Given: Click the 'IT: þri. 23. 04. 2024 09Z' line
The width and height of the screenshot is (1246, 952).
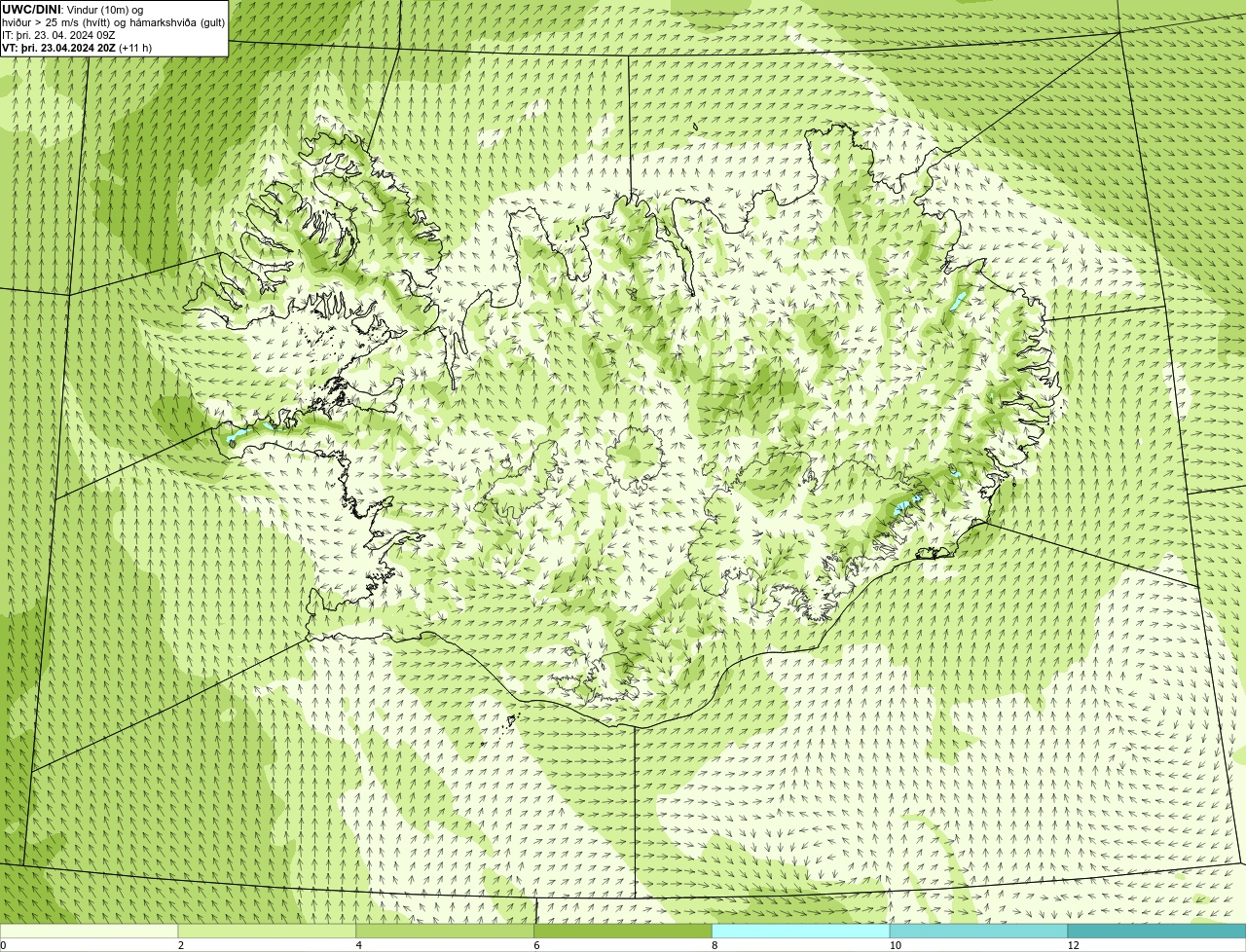Looking at the screenshot, I should [58, 35].
